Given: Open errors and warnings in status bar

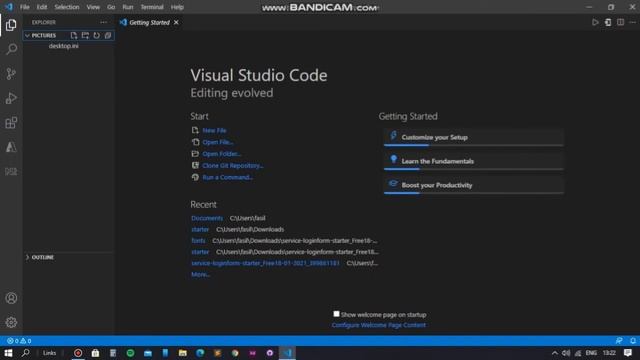Looking at the screenshot, I should pyautogui.click(x=19, y=341).
